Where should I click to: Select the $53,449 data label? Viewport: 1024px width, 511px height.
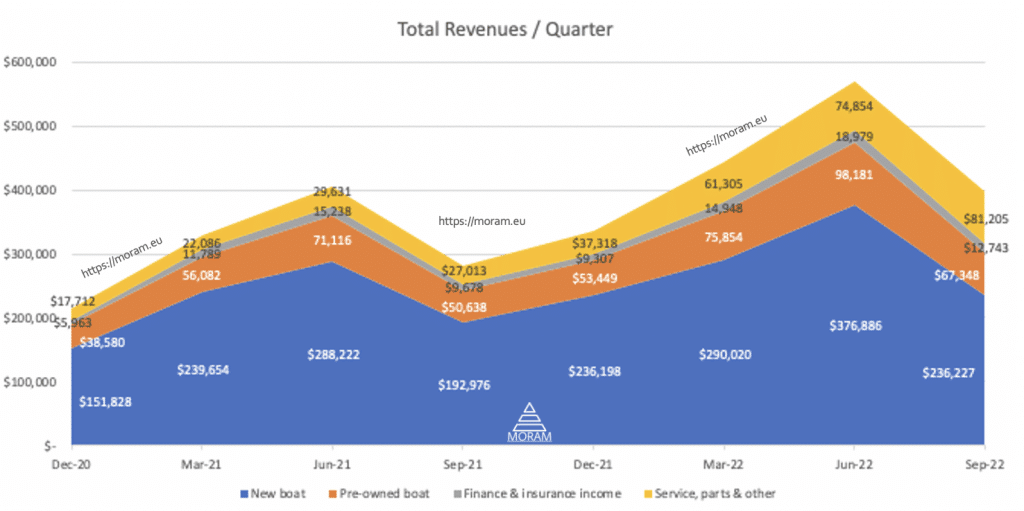click(594, 280)
